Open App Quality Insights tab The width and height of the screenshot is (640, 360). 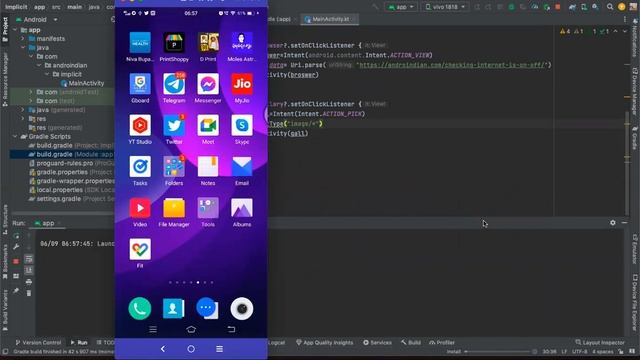pyautogui.click(x=324, y=342)
